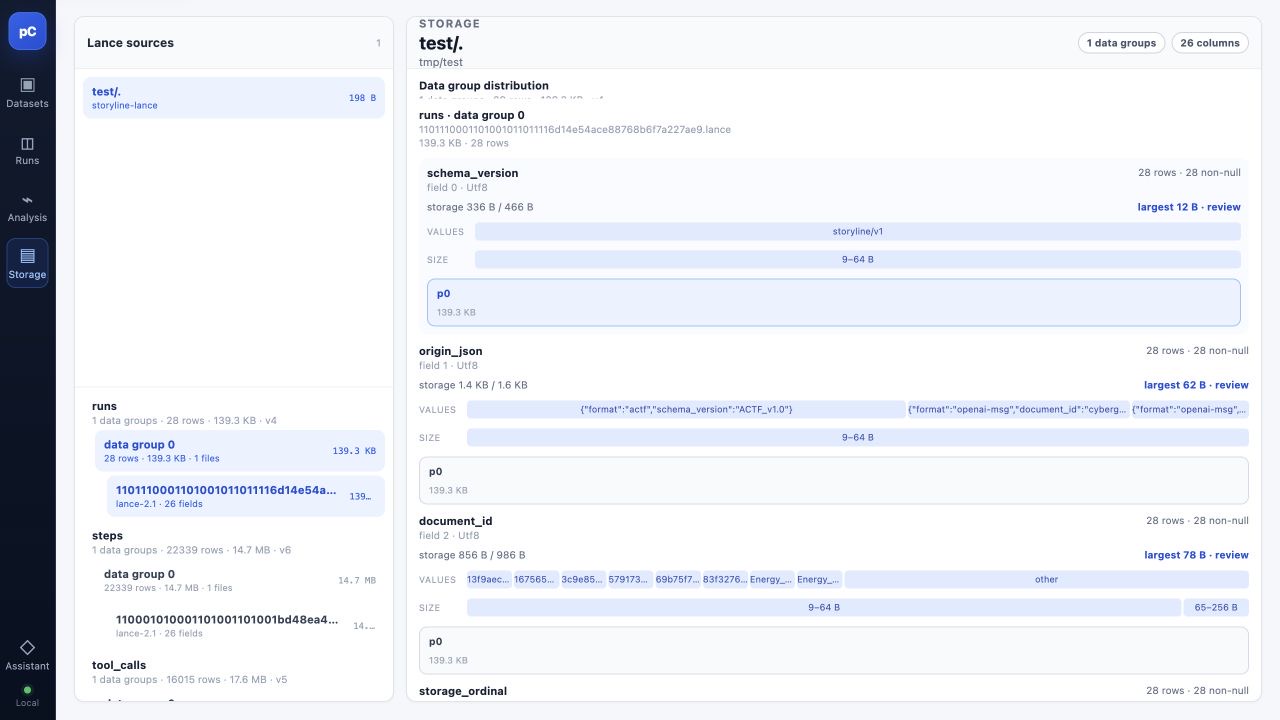1280x720 pixels.
Task: Click the document_id 9–64 B size bar
Action: click(824, 607)
